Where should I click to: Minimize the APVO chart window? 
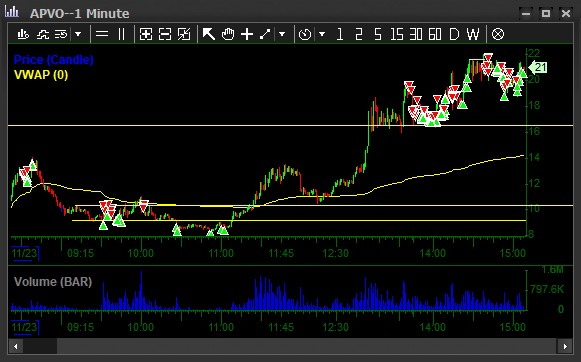coord(525,14)
